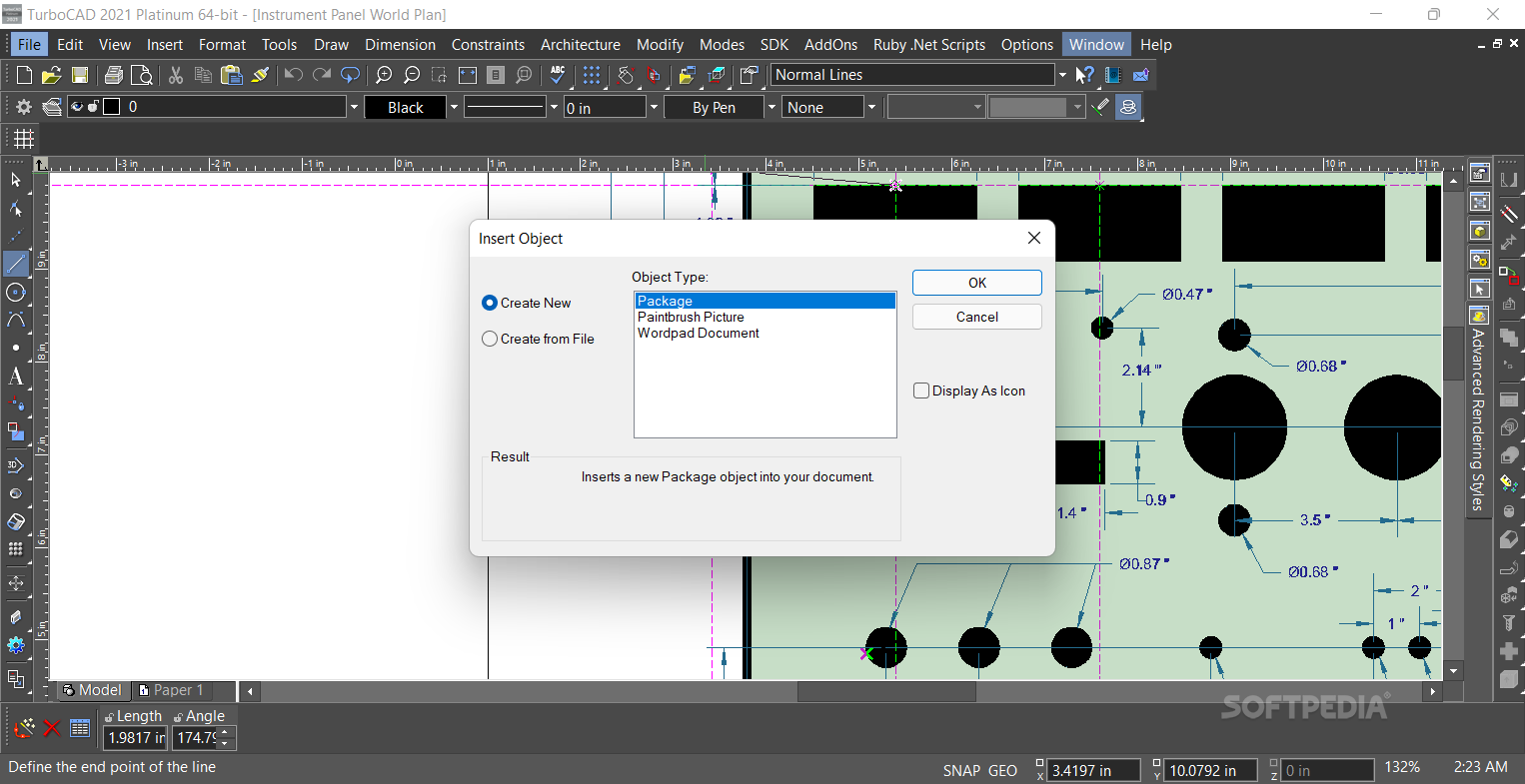Select the Circle tool in the left toolbar
Image resolution: width=1525 pixels, height=784 pixels.
16,292
